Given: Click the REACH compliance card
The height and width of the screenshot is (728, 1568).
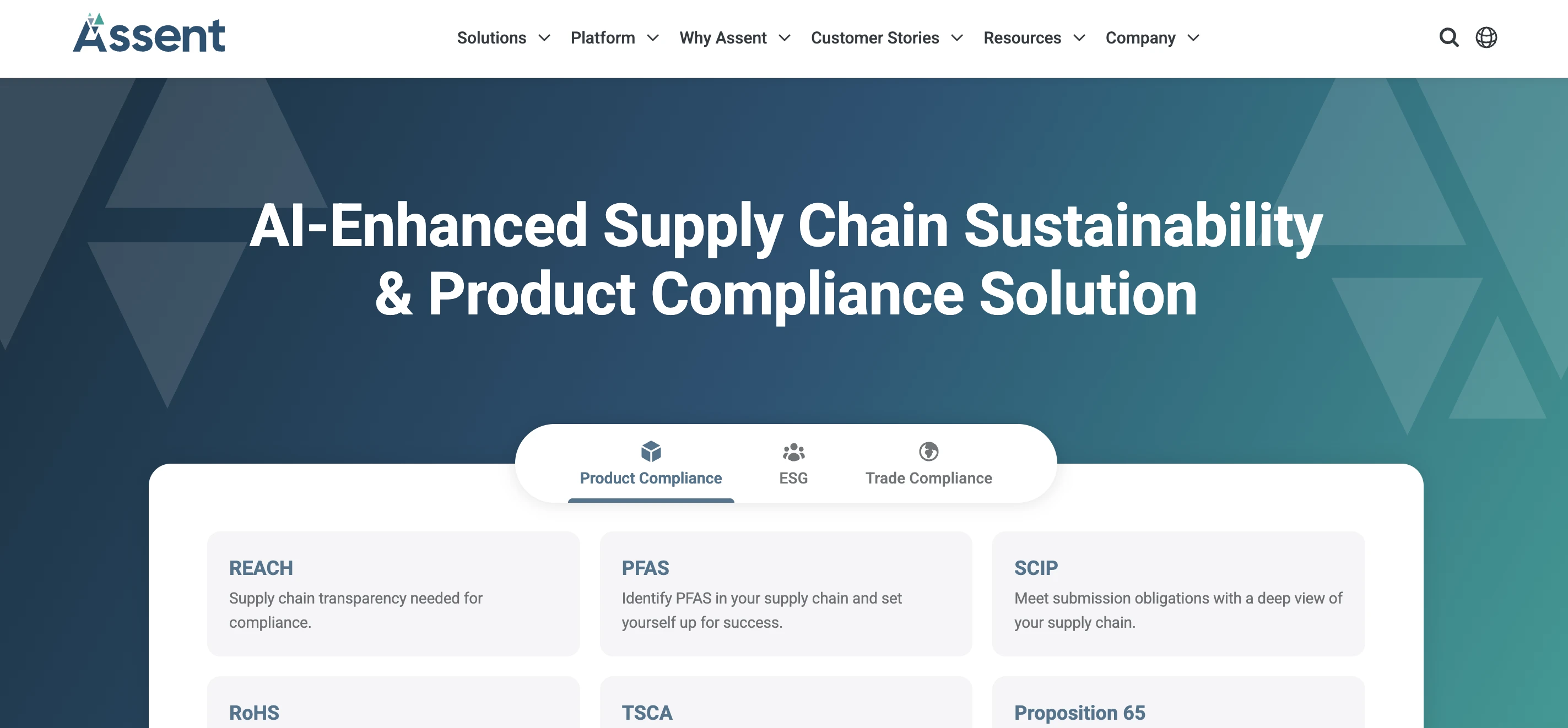Looking at the screenshot, I should click(393, 594).
